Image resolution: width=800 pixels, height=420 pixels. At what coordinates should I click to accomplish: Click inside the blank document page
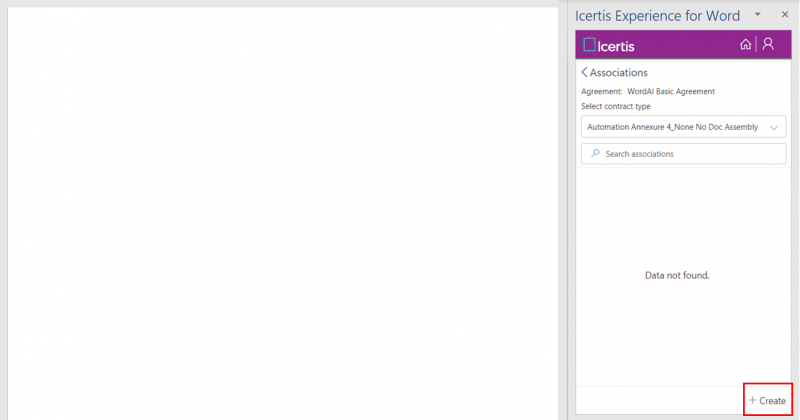pyautogui.click(x=283, y=210)
